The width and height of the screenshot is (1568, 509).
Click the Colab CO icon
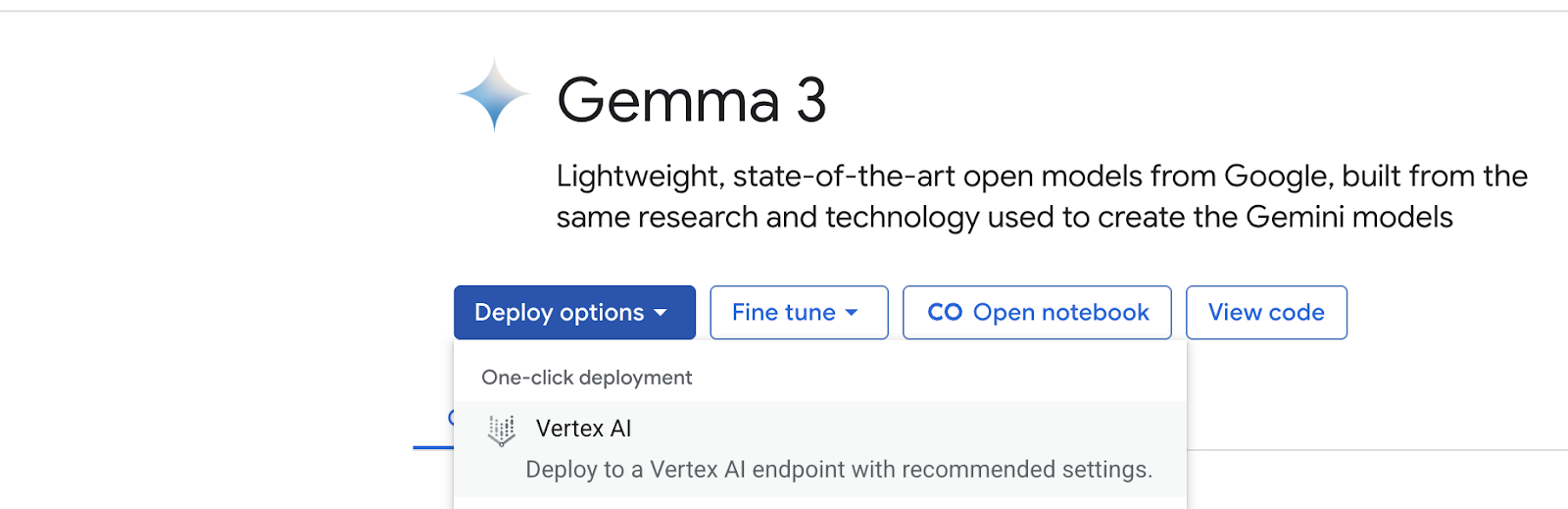pos(945,313)
